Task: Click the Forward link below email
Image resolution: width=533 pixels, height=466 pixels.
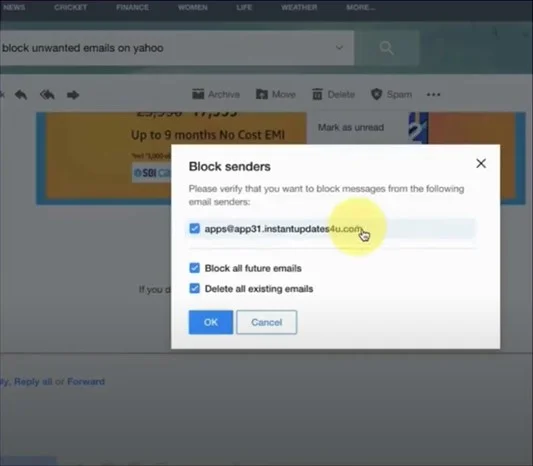Action: click(86, 381)
